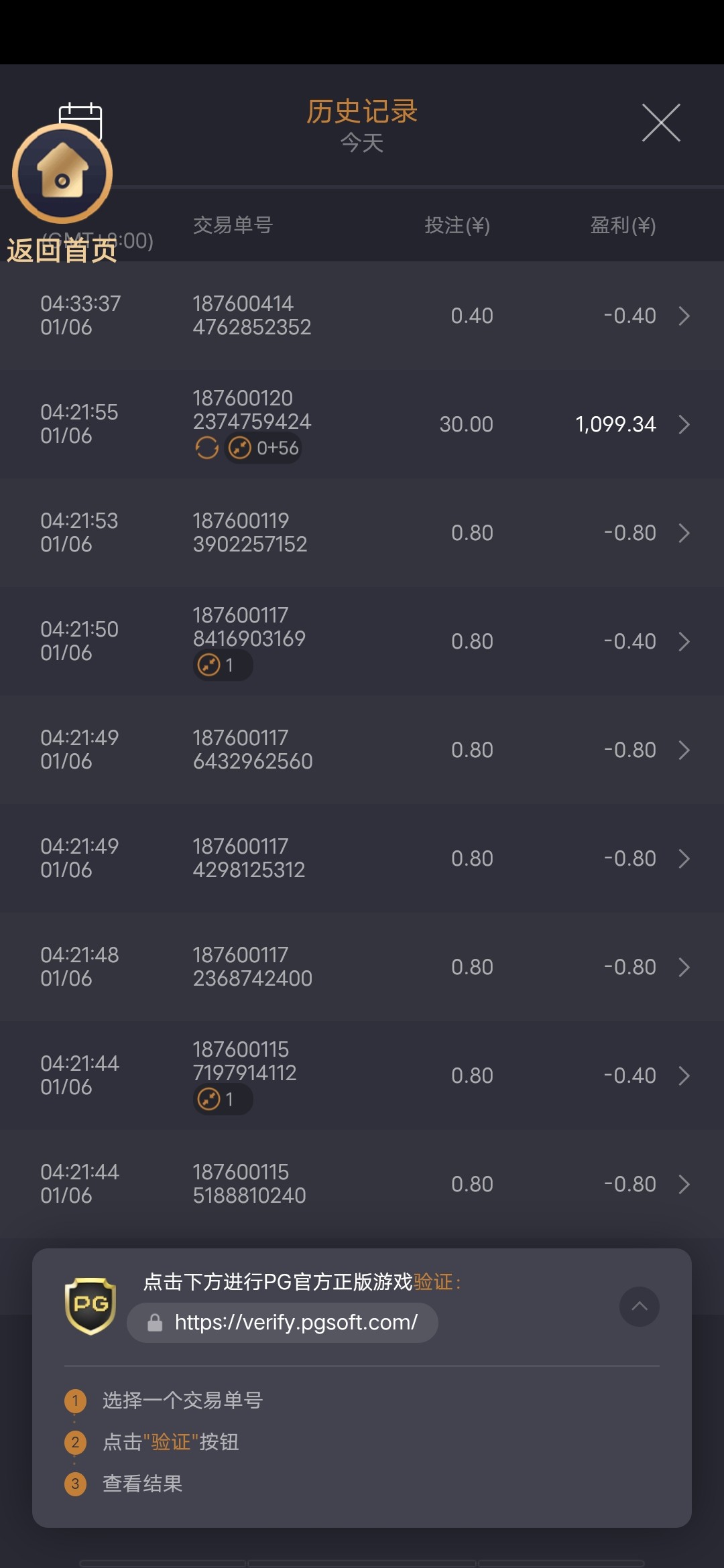The width and height of the screenshot is (724, 1568).
Task: Expand details for the 04:33:37 record
Action: tap(684, 316)
